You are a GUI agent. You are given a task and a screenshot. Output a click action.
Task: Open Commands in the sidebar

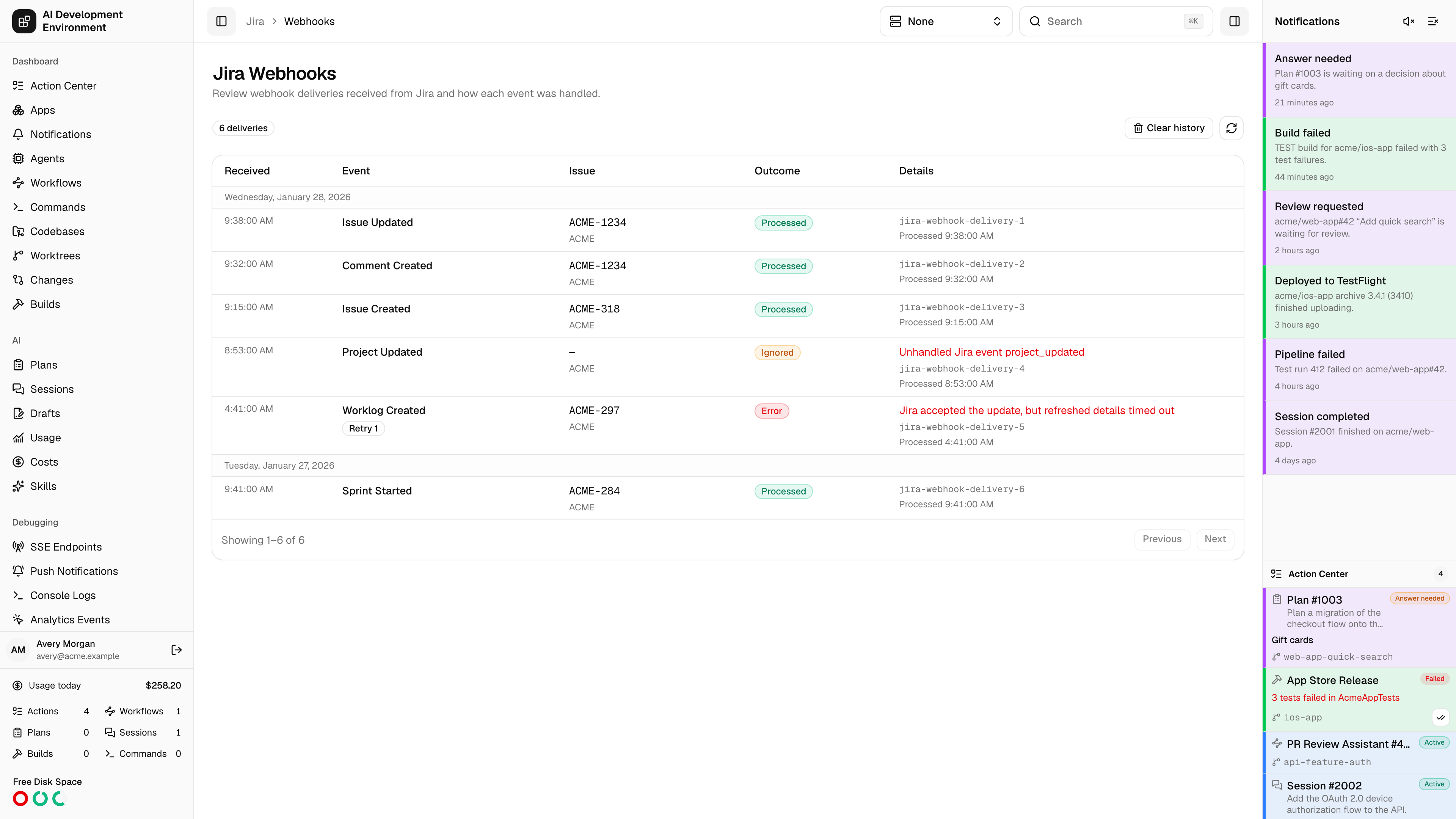coord(97,207)
